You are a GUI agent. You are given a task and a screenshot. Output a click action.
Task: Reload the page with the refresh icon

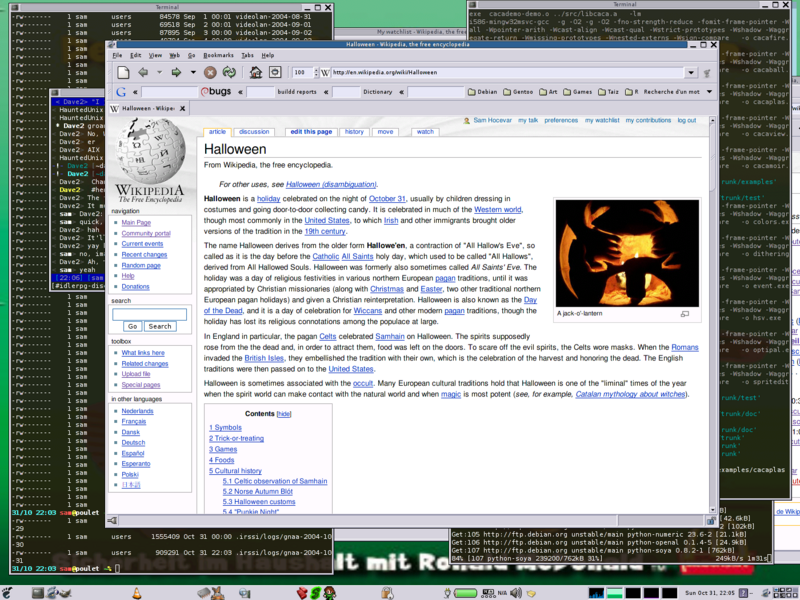coord(229,73)
